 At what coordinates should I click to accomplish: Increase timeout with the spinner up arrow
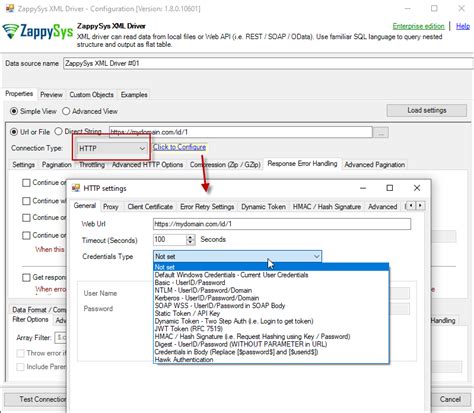point(190,237)
